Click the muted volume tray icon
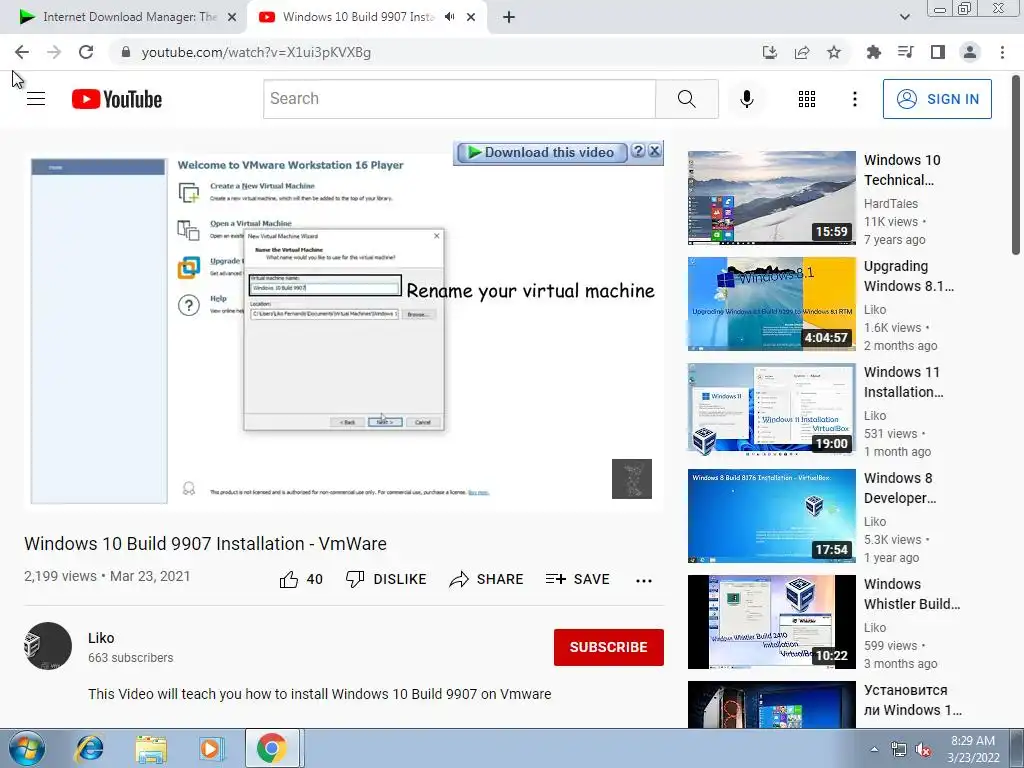 (x=923, y=750)
